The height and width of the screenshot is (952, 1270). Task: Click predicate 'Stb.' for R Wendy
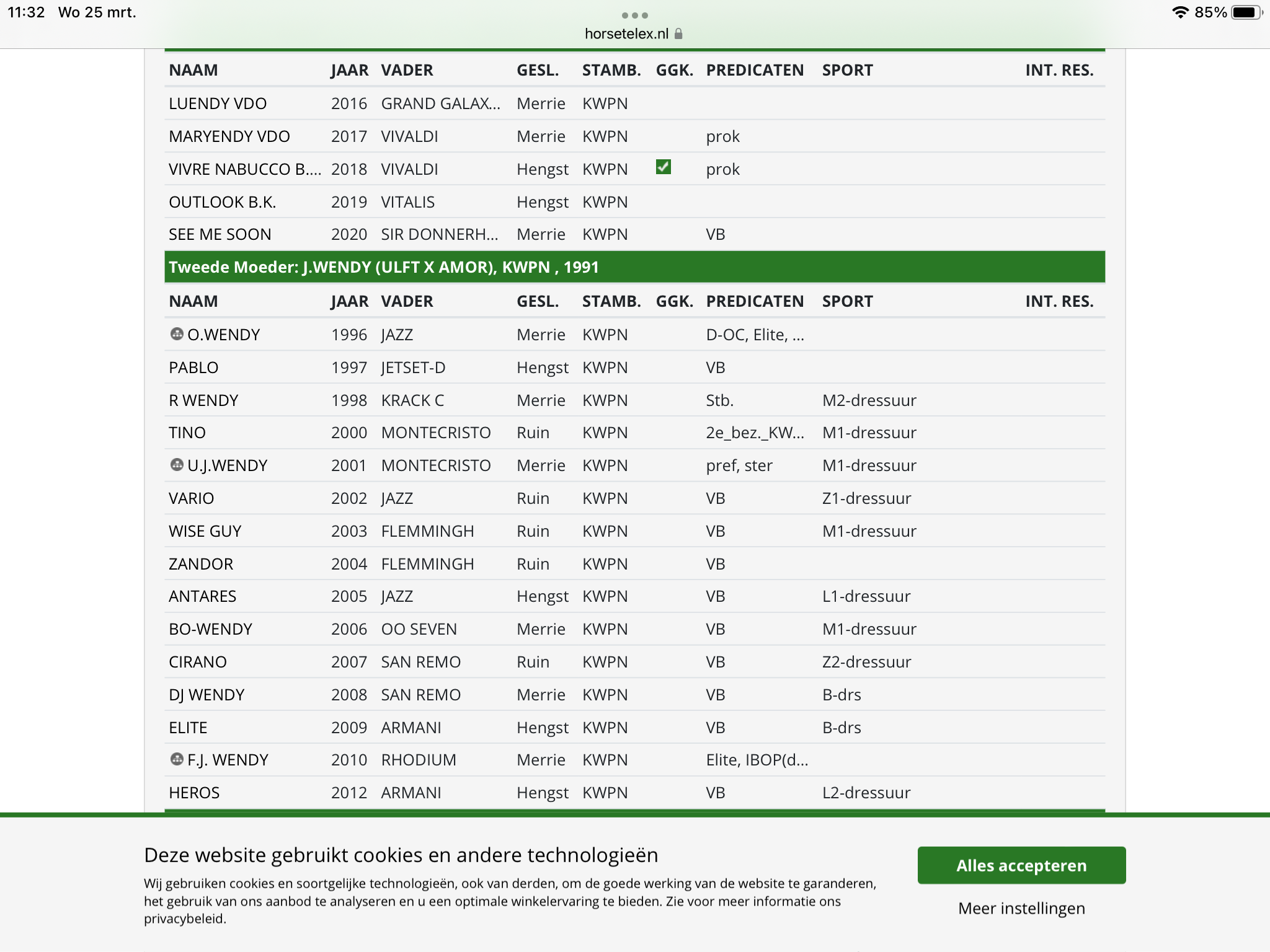pos(720,400)
